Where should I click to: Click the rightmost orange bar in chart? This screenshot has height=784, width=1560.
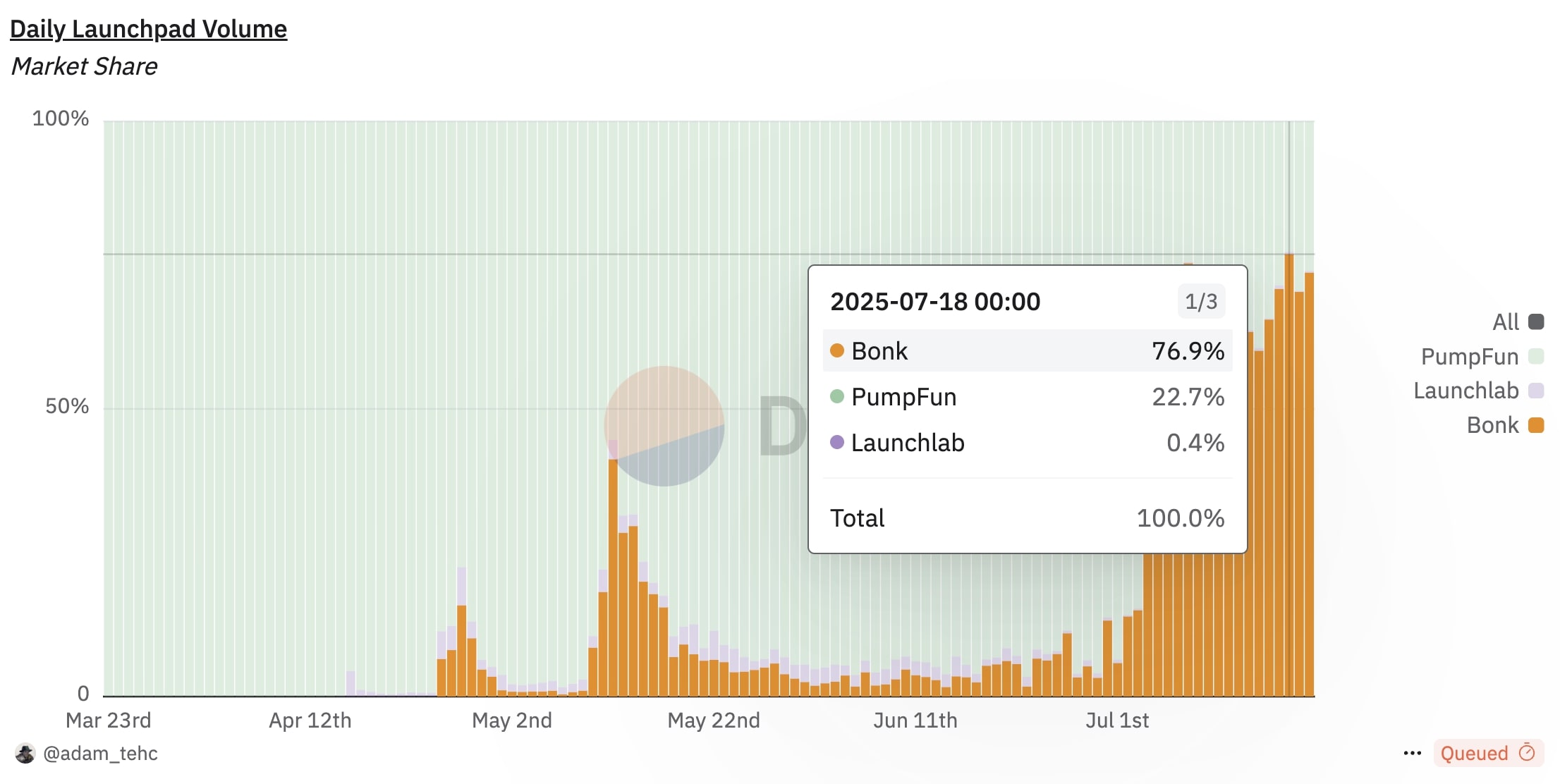click(x=1310, y=484)
